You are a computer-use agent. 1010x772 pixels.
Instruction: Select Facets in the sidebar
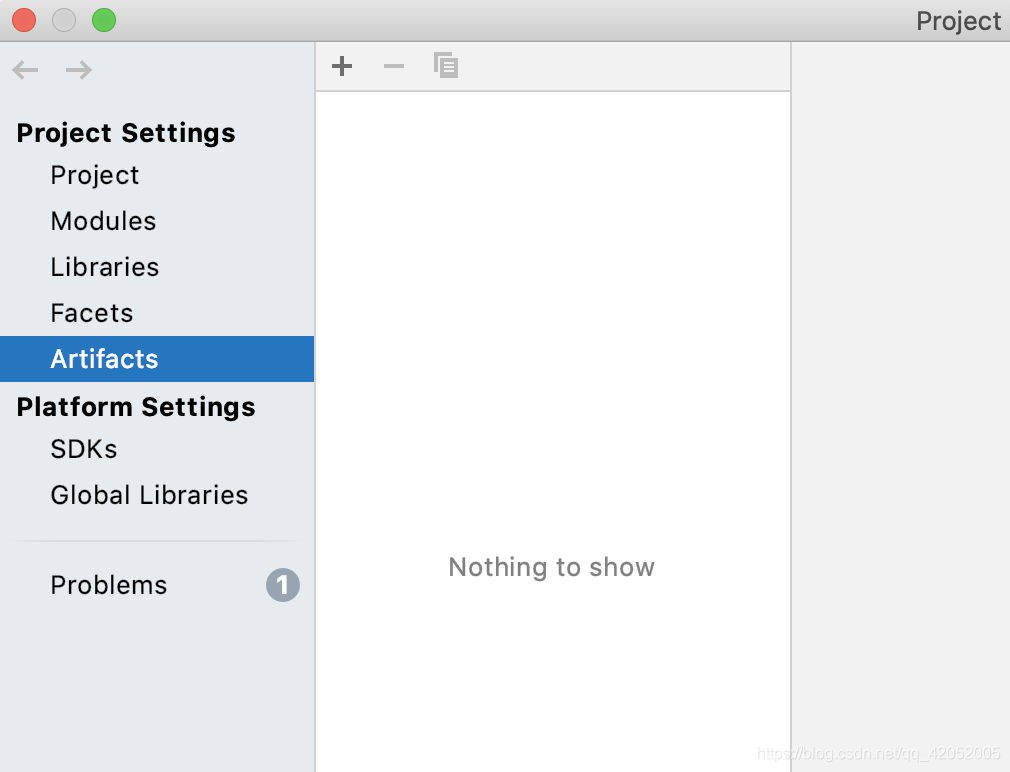[x=92, y=313]
